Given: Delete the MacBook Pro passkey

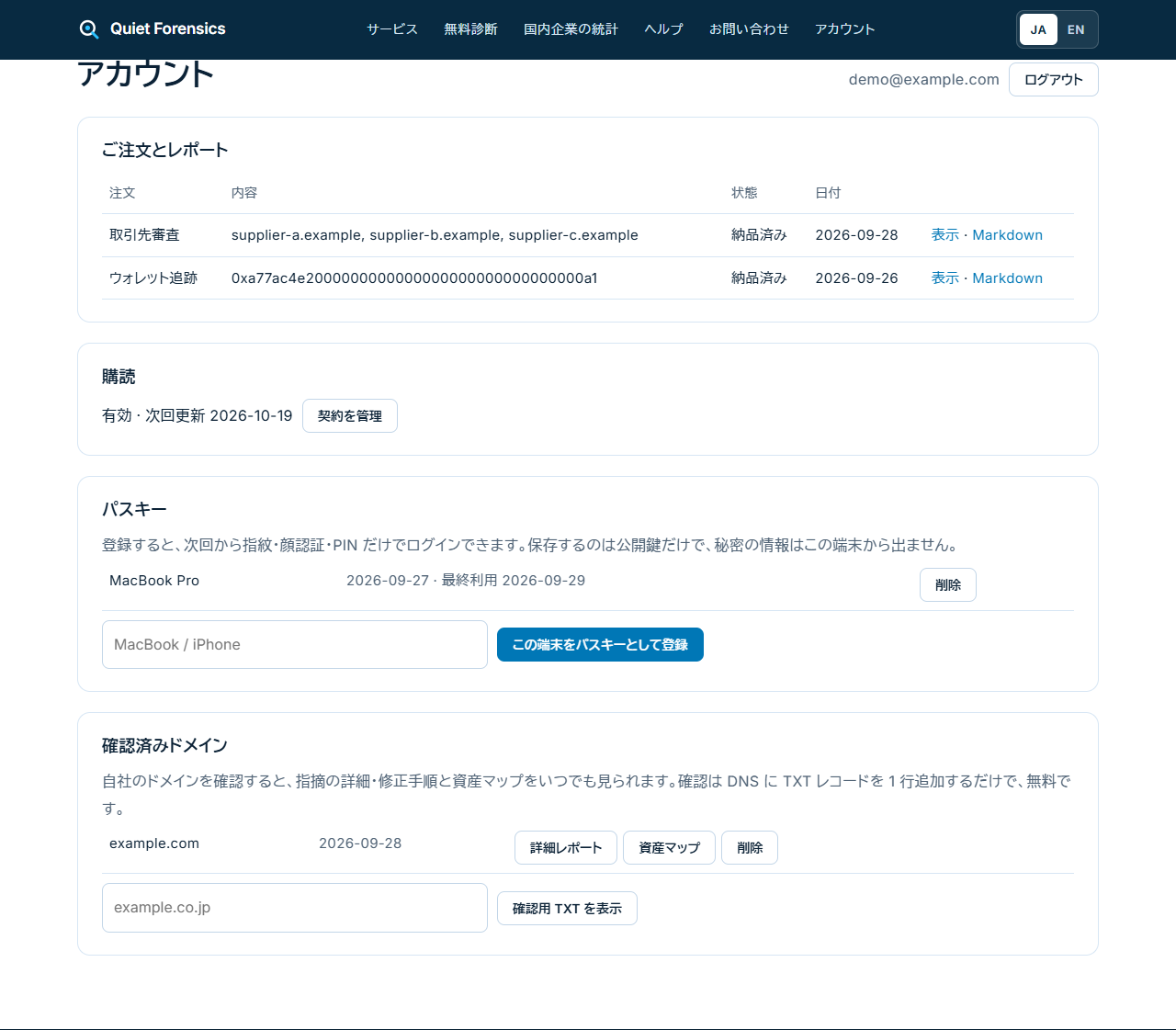Looking at the screenshot, I should (x=948, y=585).
